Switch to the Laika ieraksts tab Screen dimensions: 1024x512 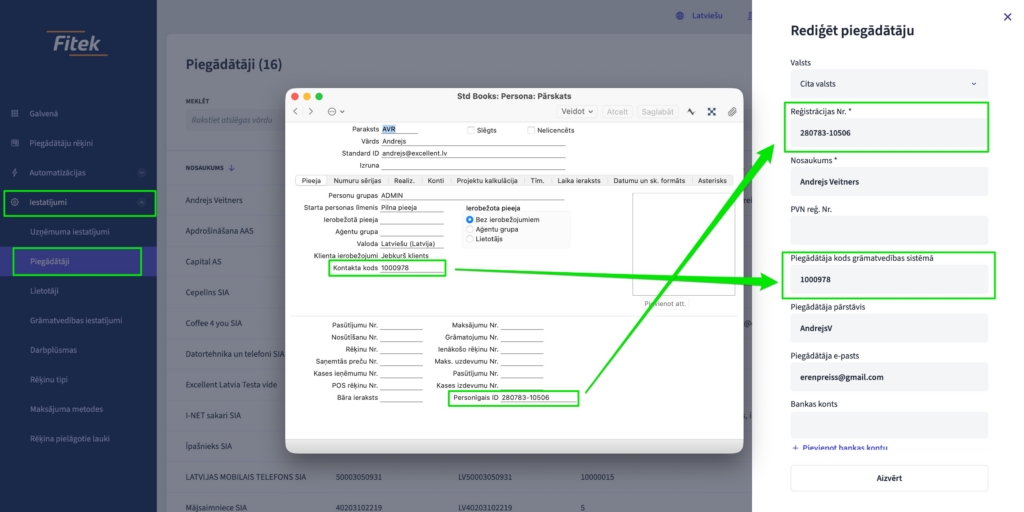579,181
